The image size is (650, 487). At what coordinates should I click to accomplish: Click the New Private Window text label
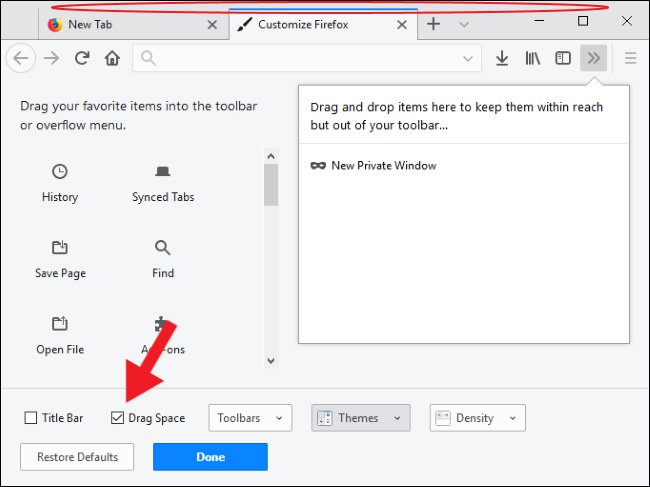coord(384,165)
